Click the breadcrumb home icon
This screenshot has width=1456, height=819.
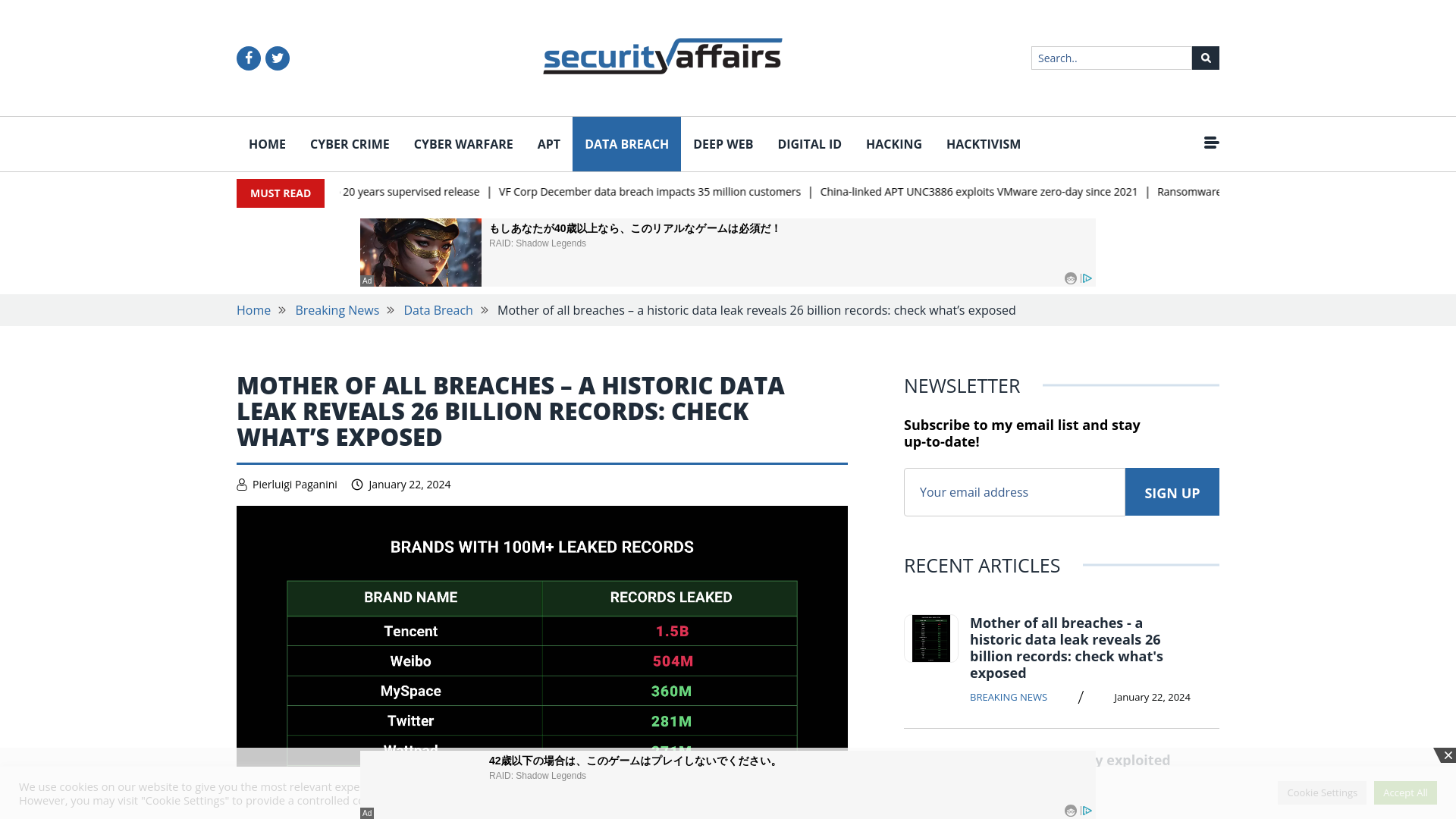[253, 310]
